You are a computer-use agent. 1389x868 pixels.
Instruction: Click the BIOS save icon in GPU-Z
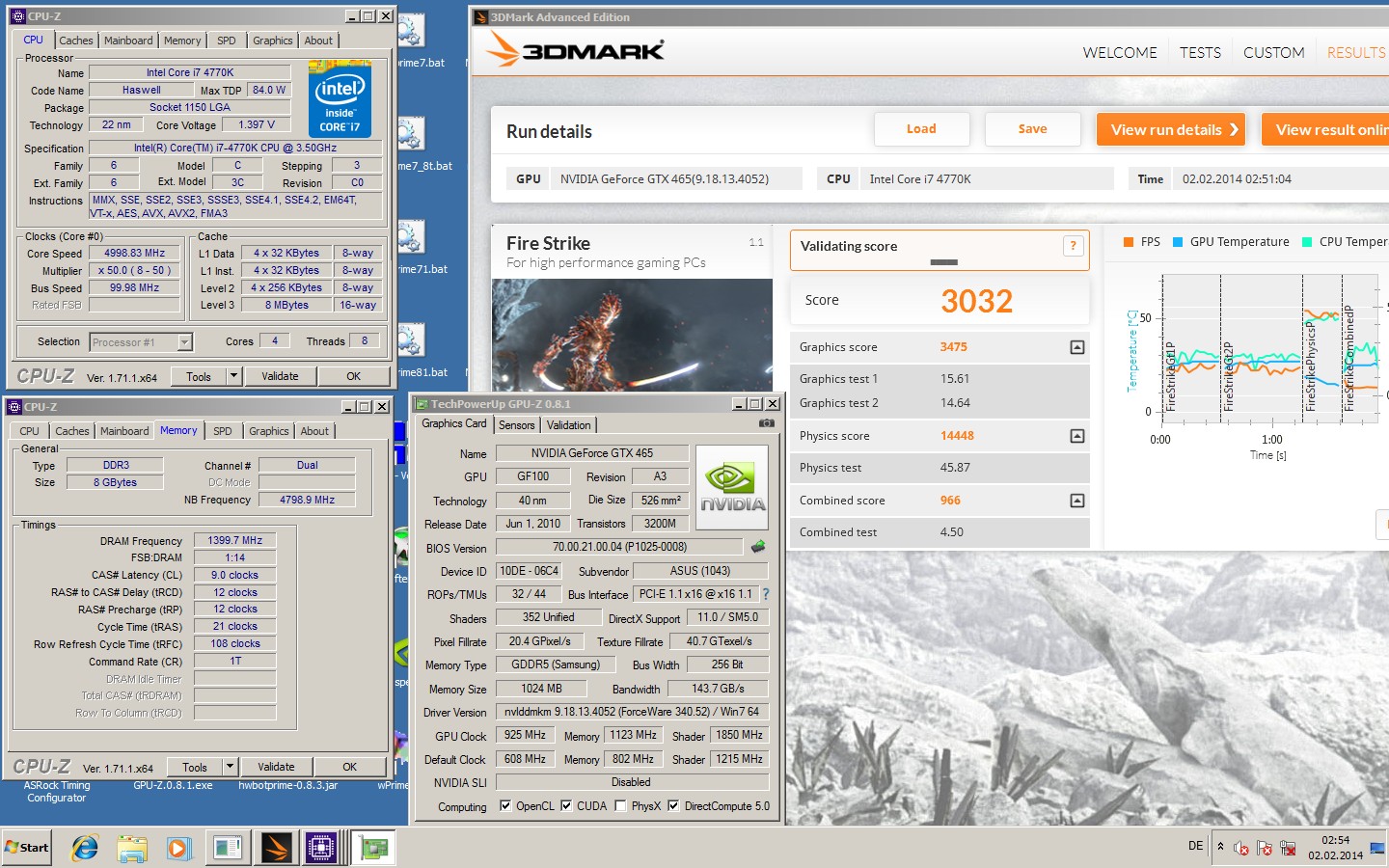758,547
